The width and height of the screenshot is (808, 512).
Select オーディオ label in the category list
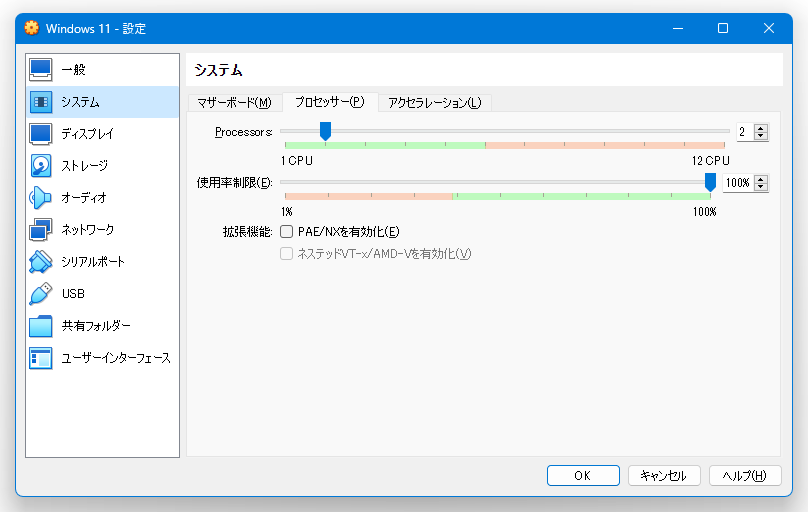coord(84,198)
